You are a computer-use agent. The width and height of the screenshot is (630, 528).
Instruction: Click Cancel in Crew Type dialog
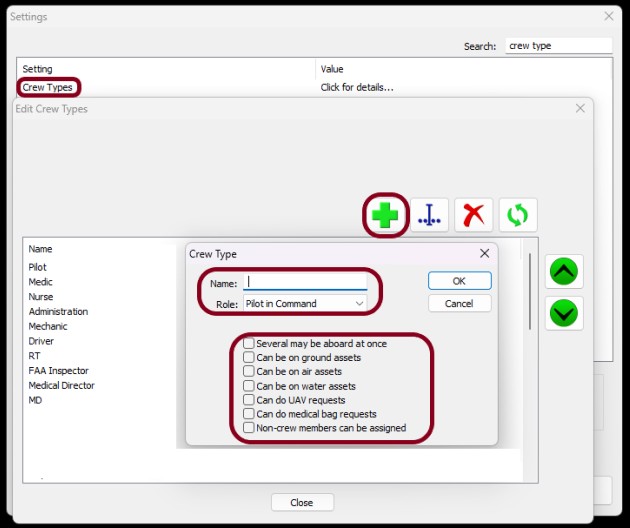tap(459, 303)
